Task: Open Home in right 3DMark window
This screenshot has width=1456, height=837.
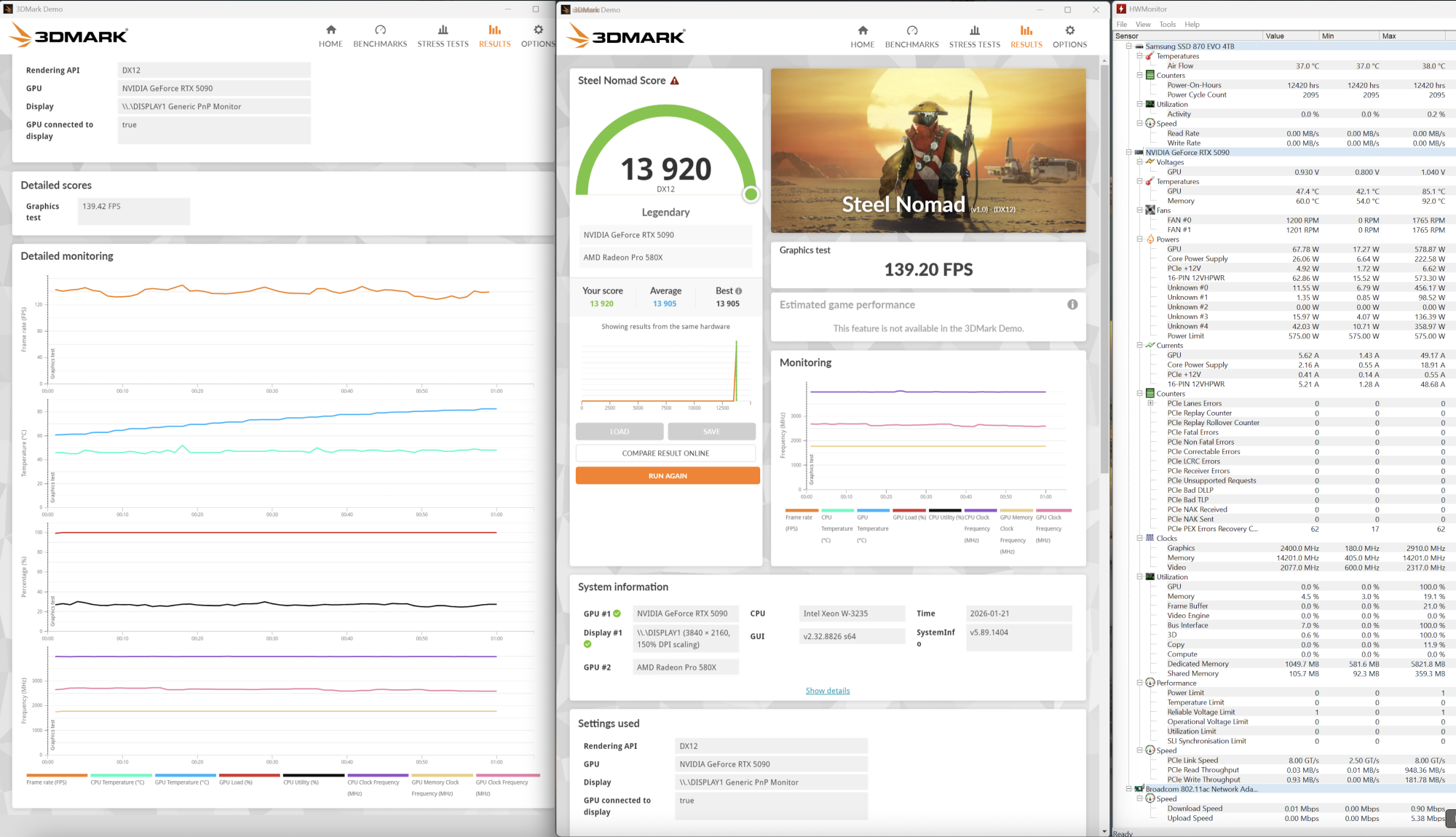Action: coord(862,36)
